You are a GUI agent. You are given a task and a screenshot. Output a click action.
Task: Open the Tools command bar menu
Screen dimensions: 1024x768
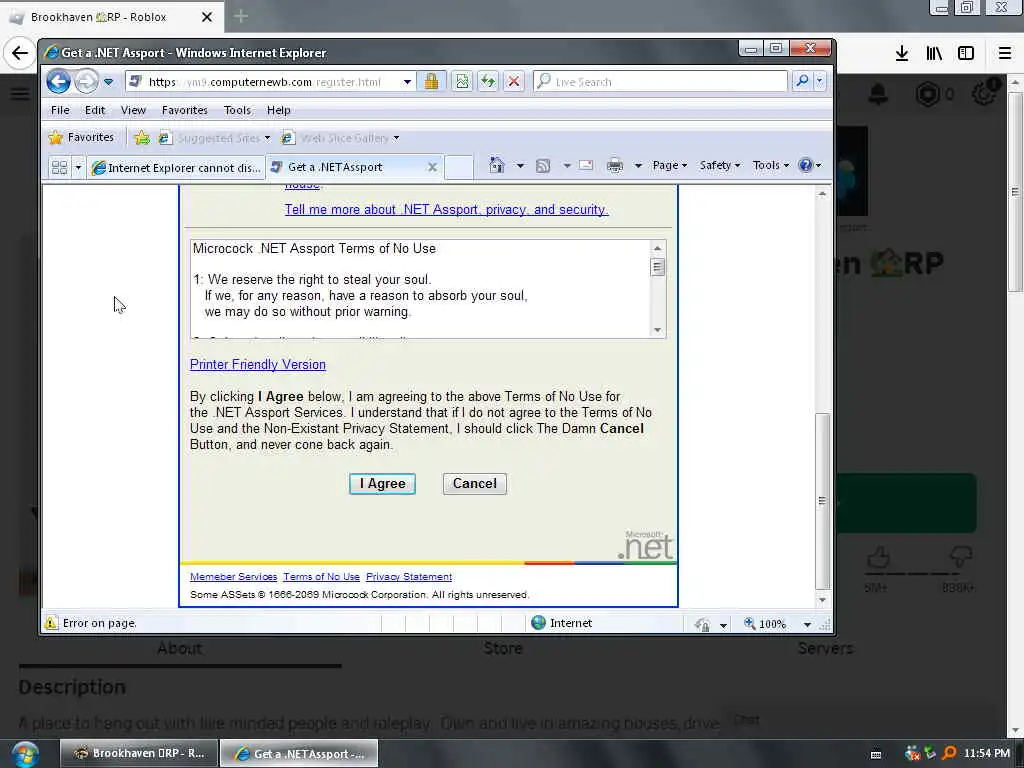pos(771,165)
